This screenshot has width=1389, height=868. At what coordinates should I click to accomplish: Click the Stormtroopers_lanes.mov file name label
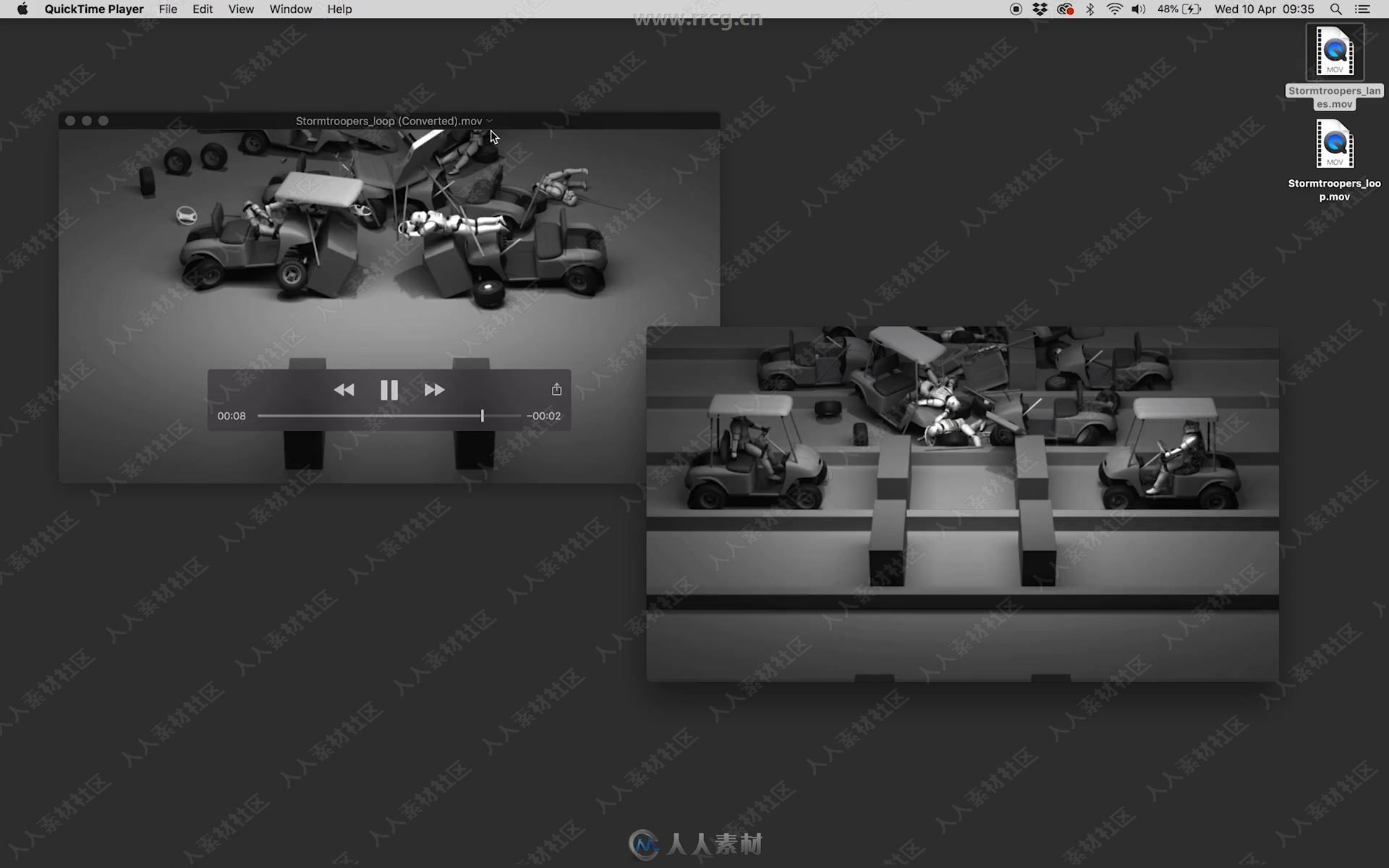point(1335,97)
